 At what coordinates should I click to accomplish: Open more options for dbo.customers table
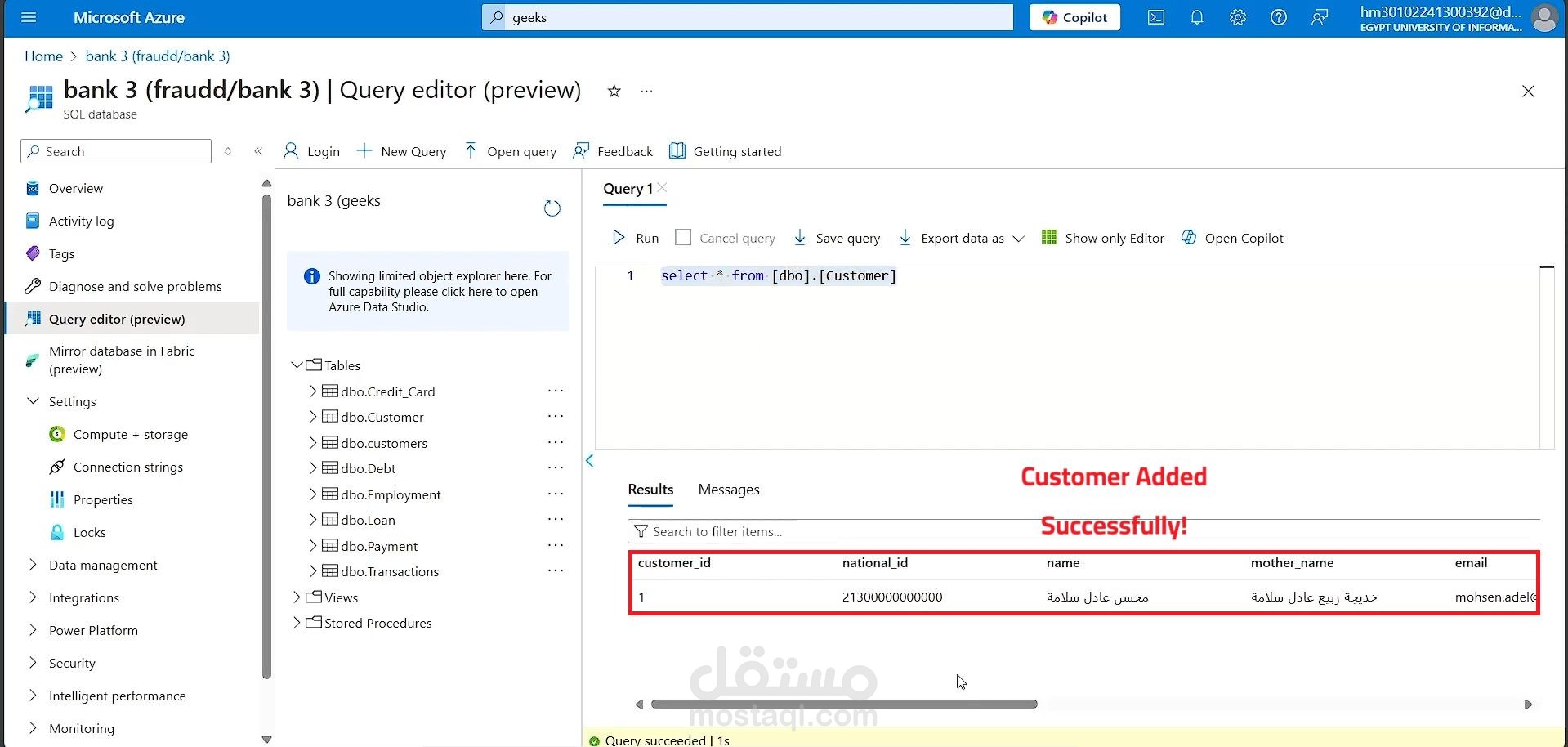tap(556, 443)
